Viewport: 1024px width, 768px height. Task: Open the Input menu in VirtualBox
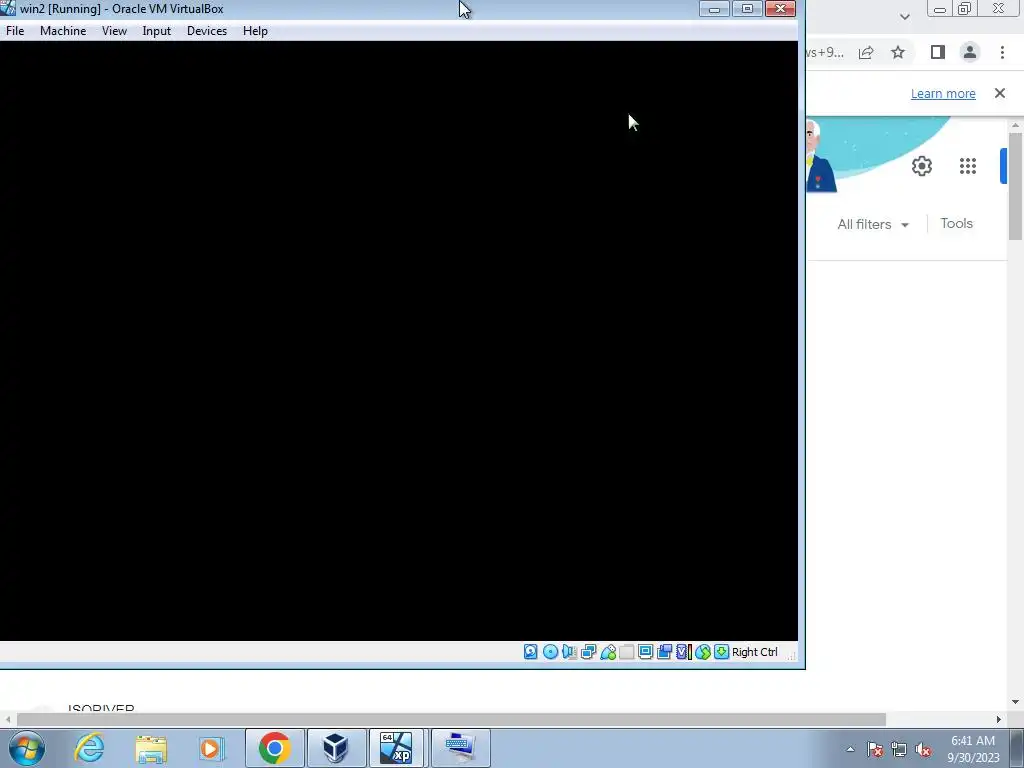pyautogui.click(x=157, y=31)
